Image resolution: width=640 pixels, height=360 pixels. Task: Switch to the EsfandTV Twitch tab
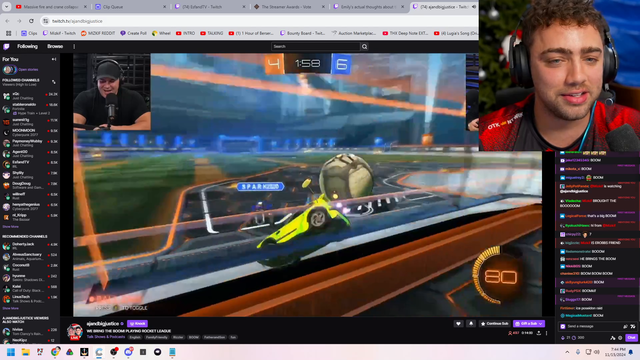209,7
